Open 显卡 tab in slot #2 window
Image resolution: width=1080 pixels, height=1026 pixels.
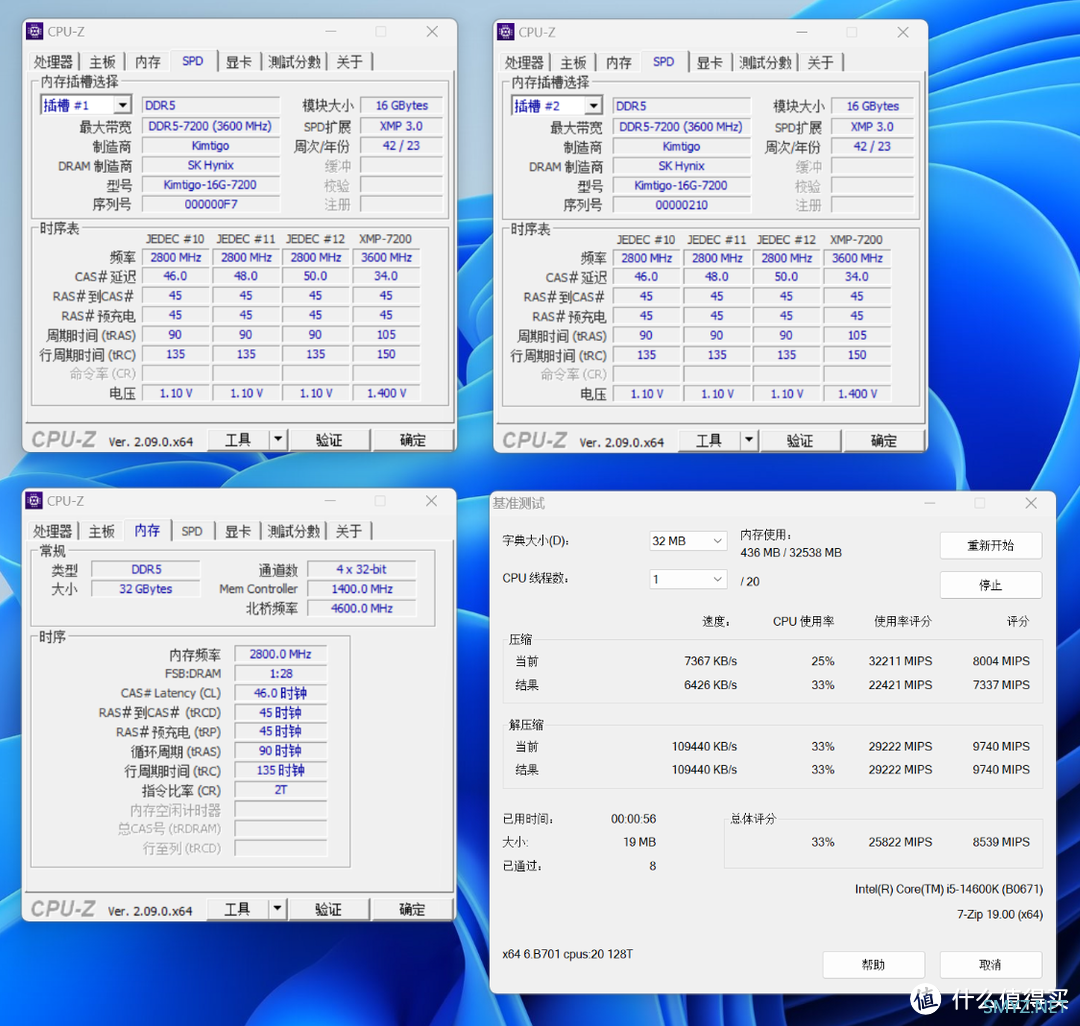pos(709,63)
